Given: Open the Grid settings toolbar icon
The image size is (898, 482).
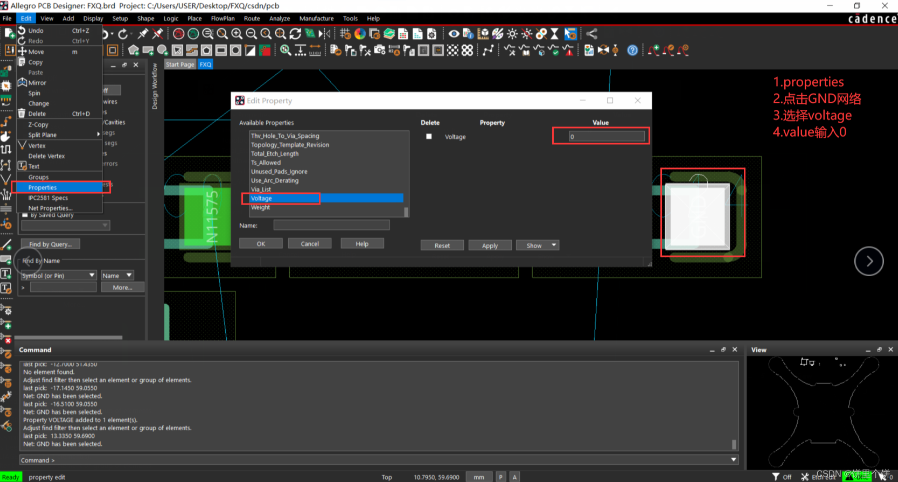Looking at the screenshot, I should click(345, 34).
